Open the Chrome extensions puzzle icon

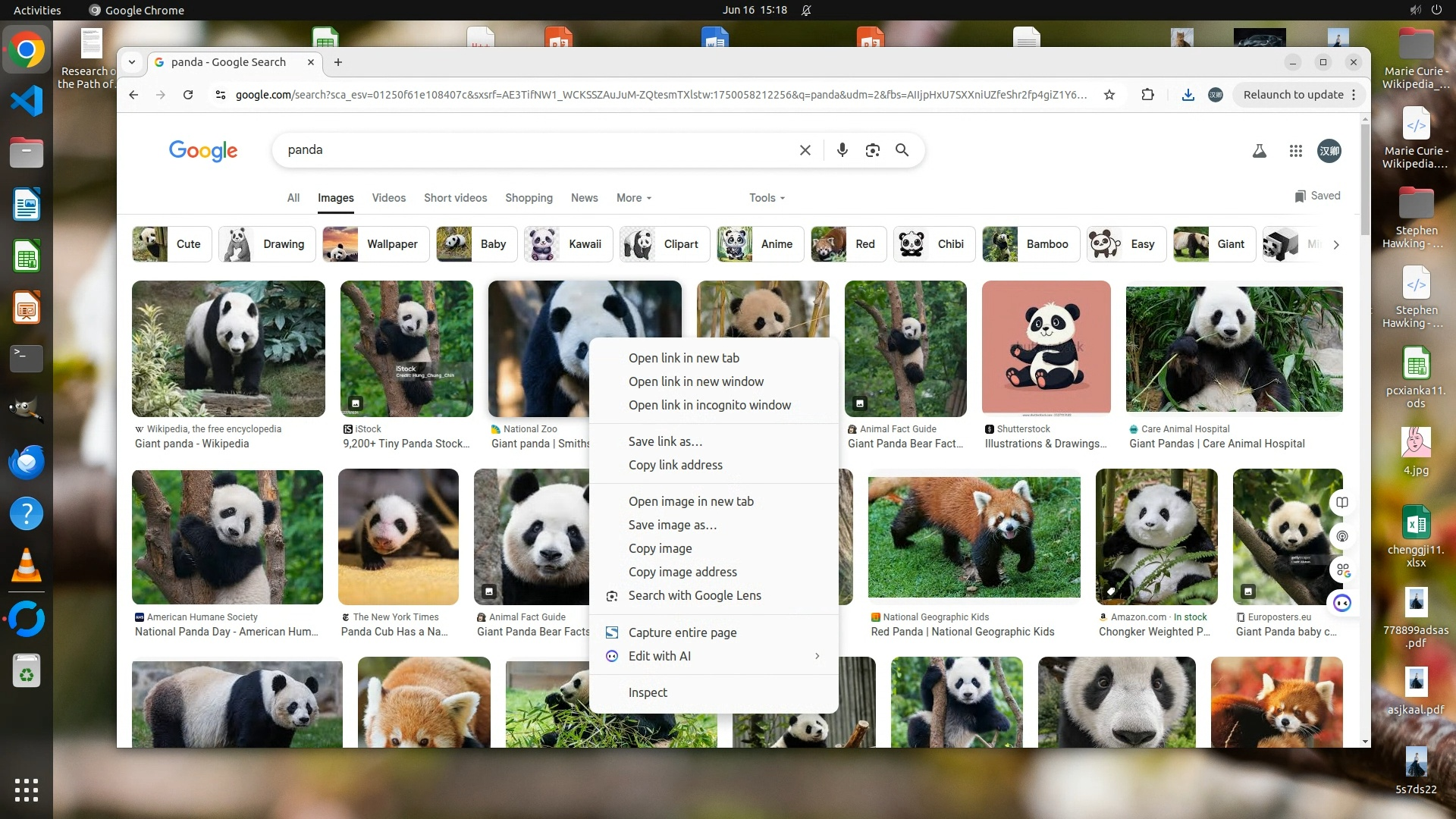(x=1147, y=95)
